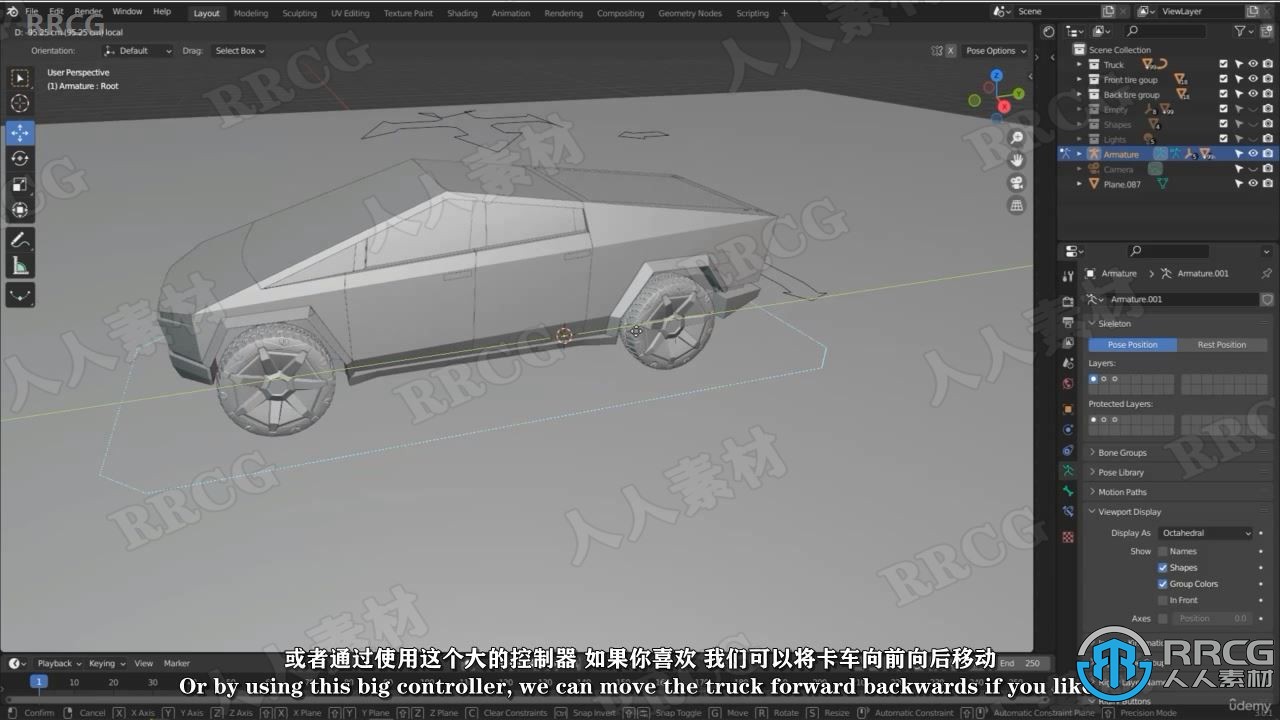This screenshot has width=1280, height=720.
Task: Click the new collection icon in outliner
Action: (1268, 31)
